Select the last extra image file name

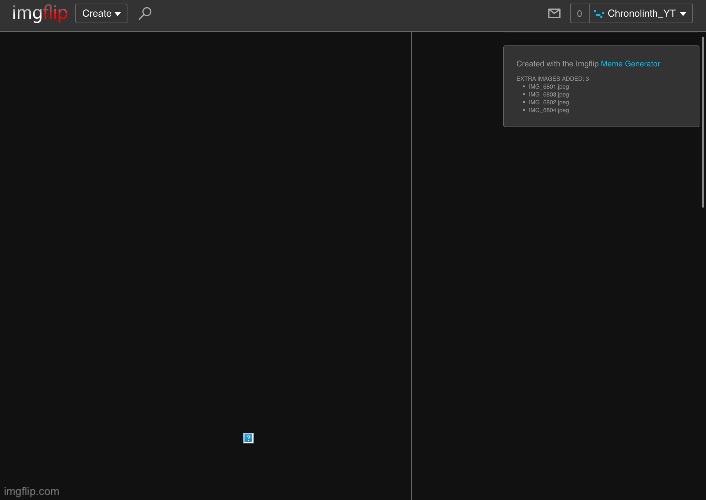[548, 110]
